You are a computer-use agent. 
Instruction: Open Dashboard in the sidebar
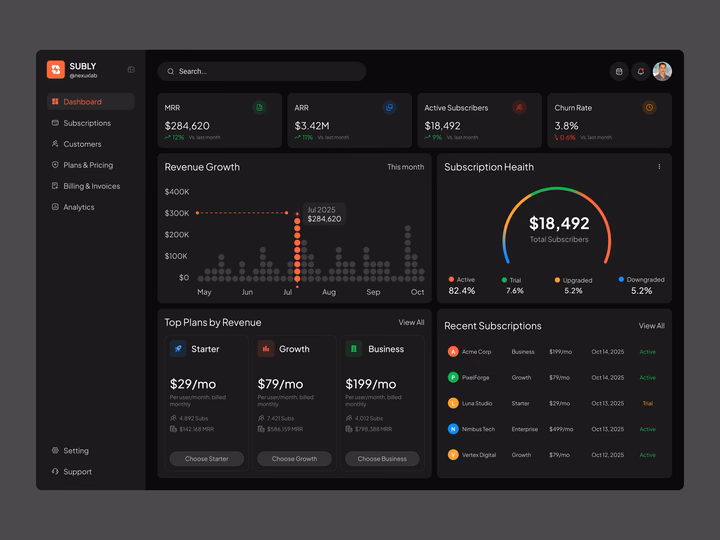pos(90,101)
